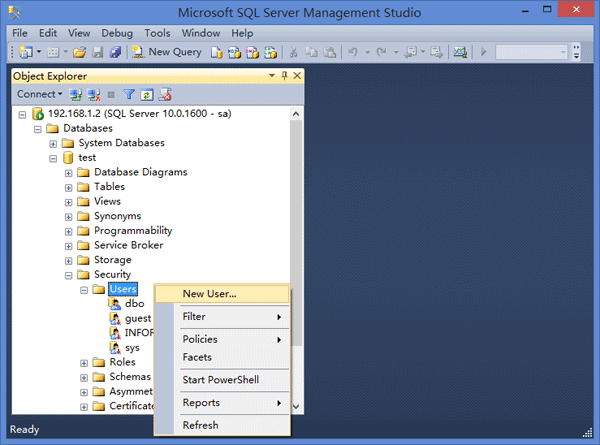Click the Save All icon in toolbar
This screenshot has height=445, width=600.
click(x=115, y=52)
